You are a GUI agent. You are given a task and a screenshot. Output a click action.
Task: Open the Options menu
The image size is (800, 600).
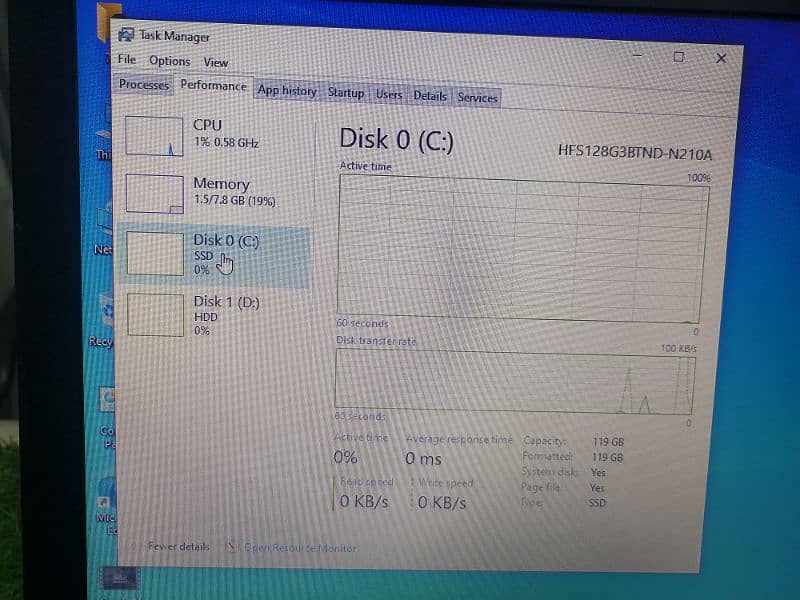click(169, 61)
